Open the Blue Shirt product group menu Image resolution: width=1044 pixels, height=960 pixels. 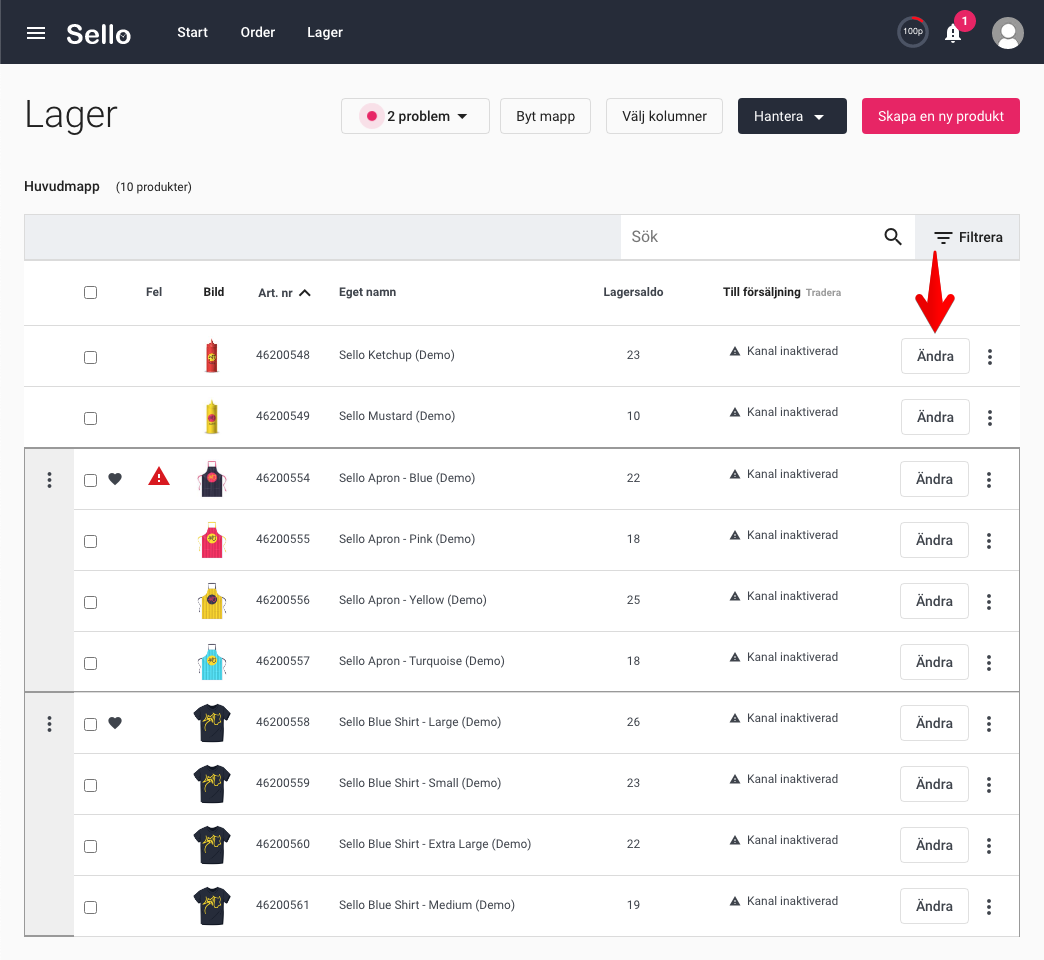pos(49,724)
